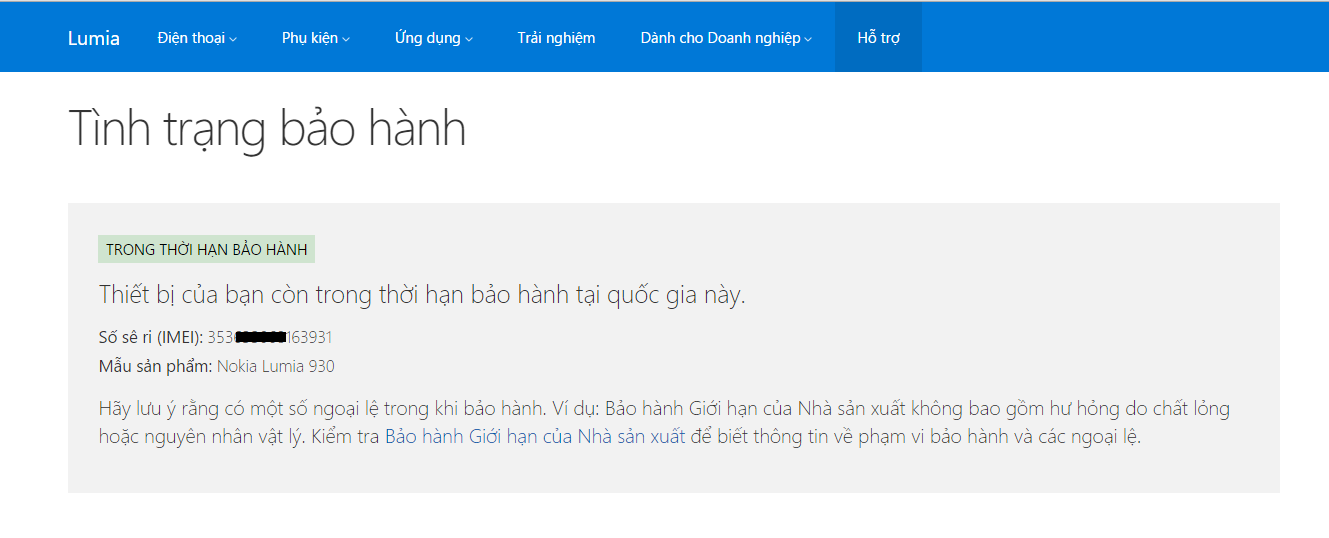Open the Phụ kiện menu
1329x538 pixels.
tap(309, 38)
